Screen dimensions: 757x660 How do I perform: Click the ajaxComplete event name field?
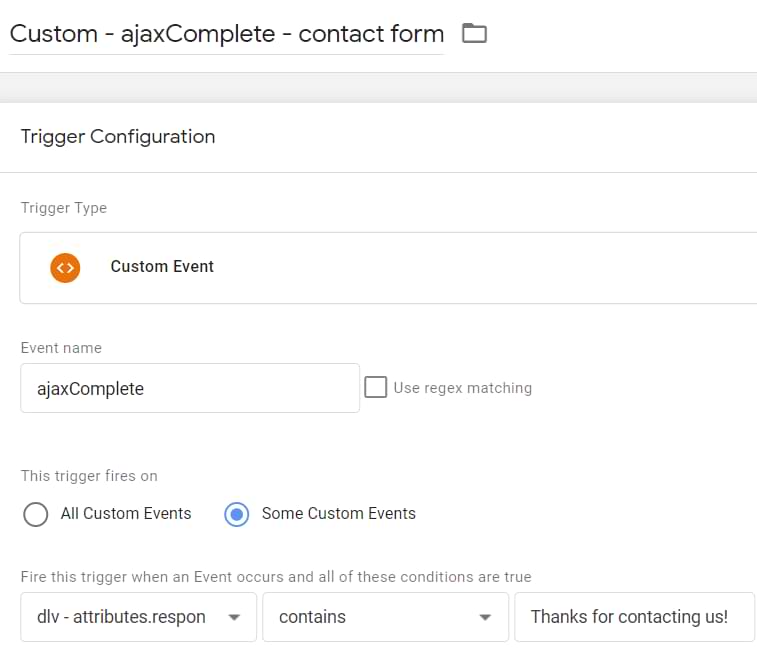pos(190,389)
